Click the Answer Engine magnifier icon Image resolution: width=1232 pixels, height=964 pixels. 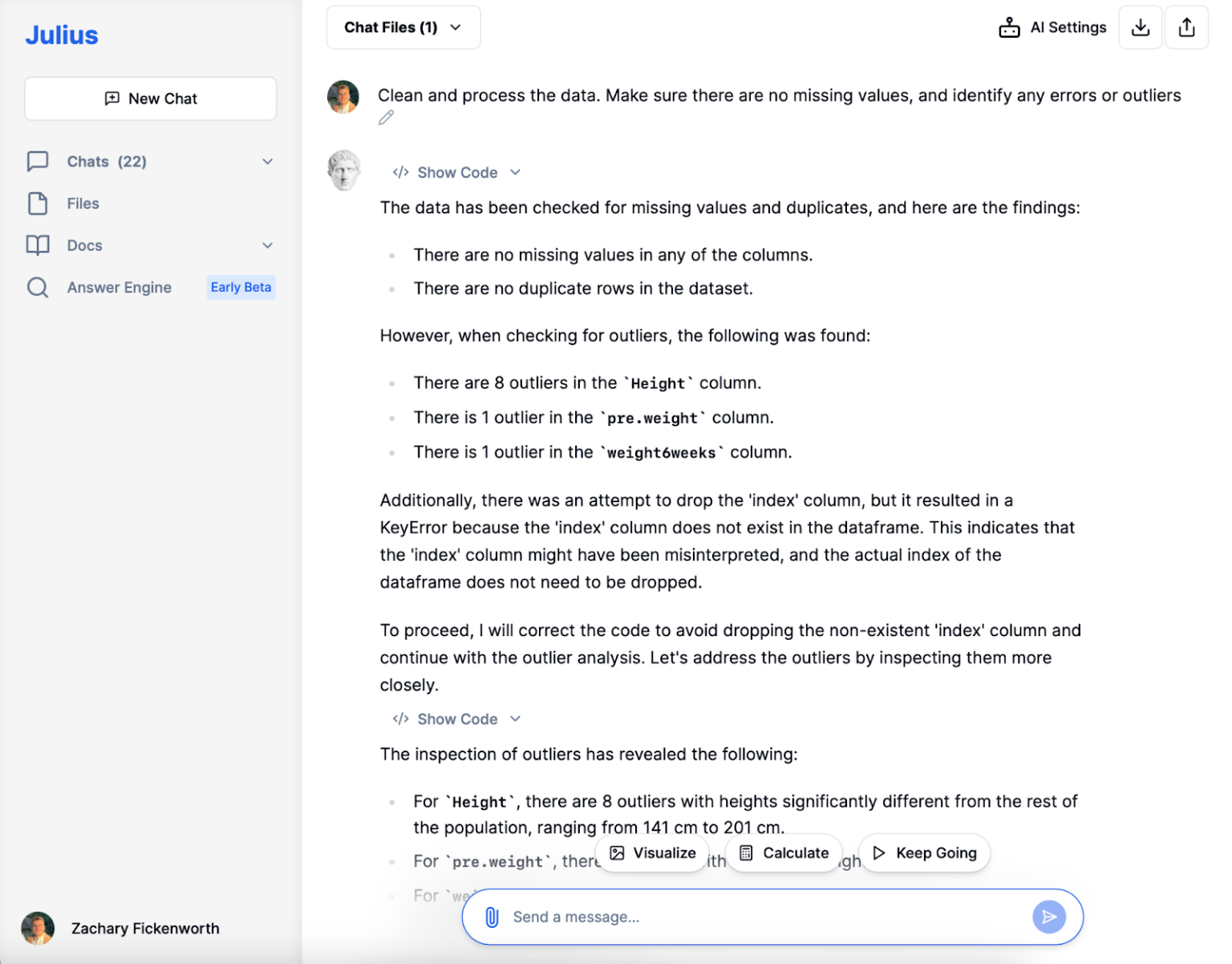[x=38, y=287]
